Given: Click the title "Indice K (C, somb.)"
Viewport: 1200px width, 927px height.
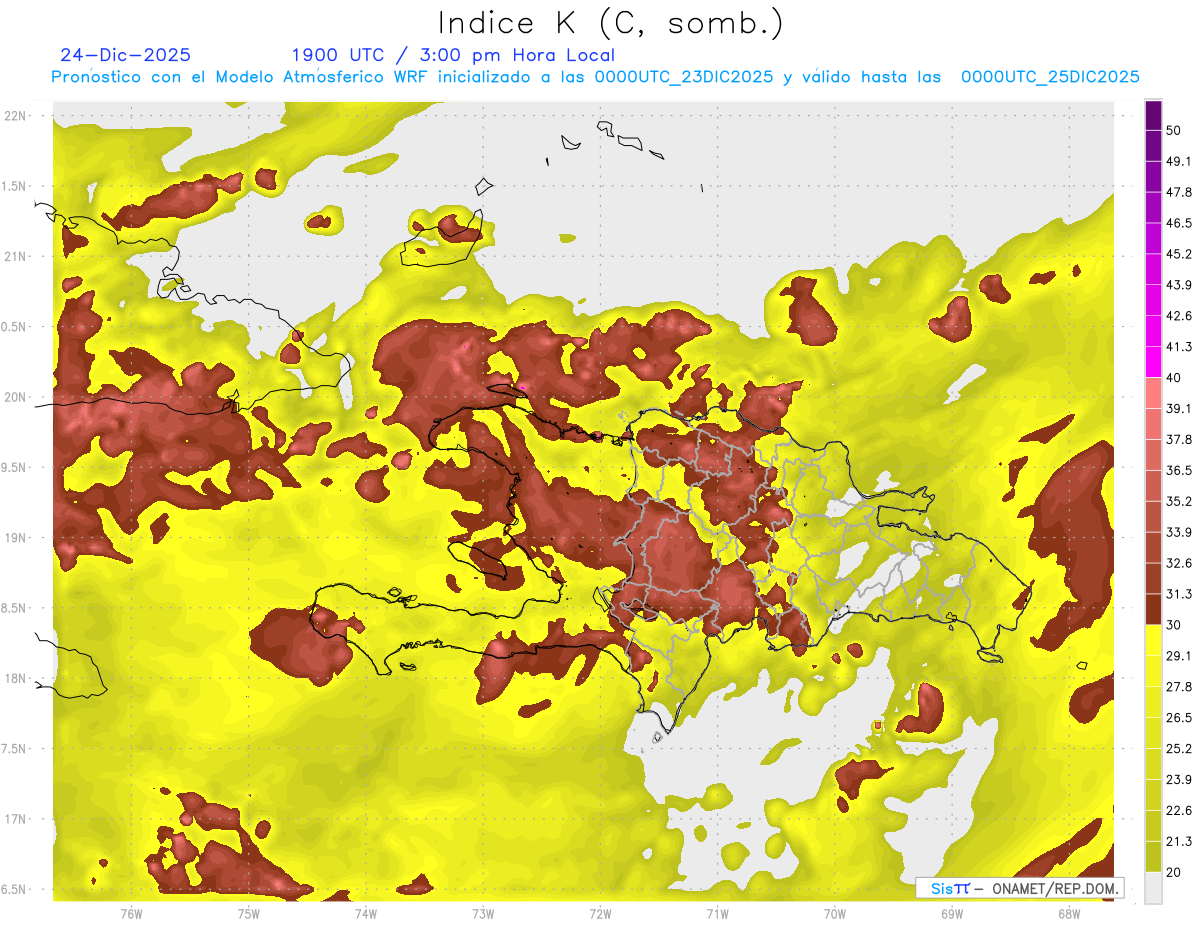Looking at the screenshot, I should 610,22.
